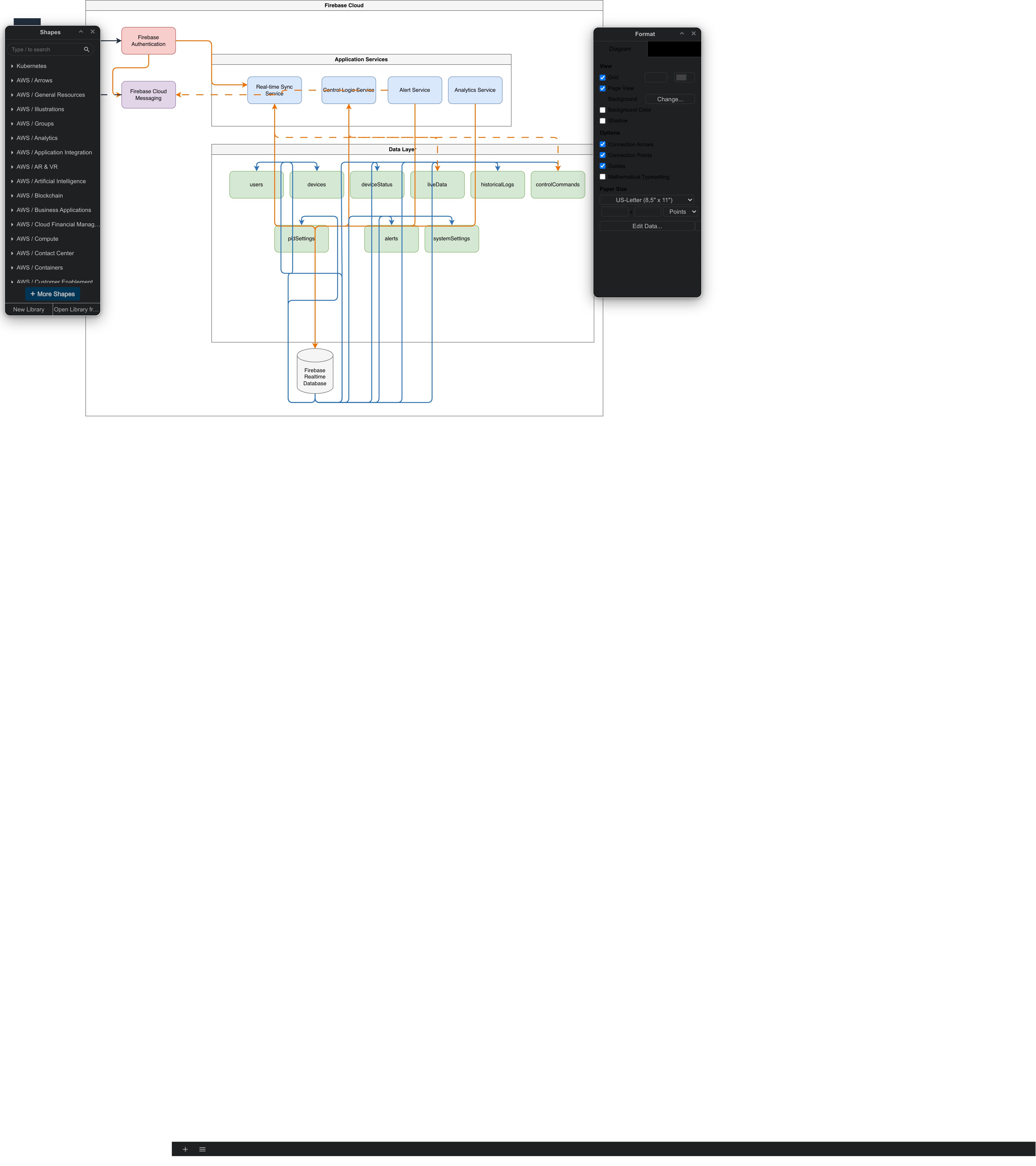Expand AWS / Business Applications library

[x=52, y=210]
